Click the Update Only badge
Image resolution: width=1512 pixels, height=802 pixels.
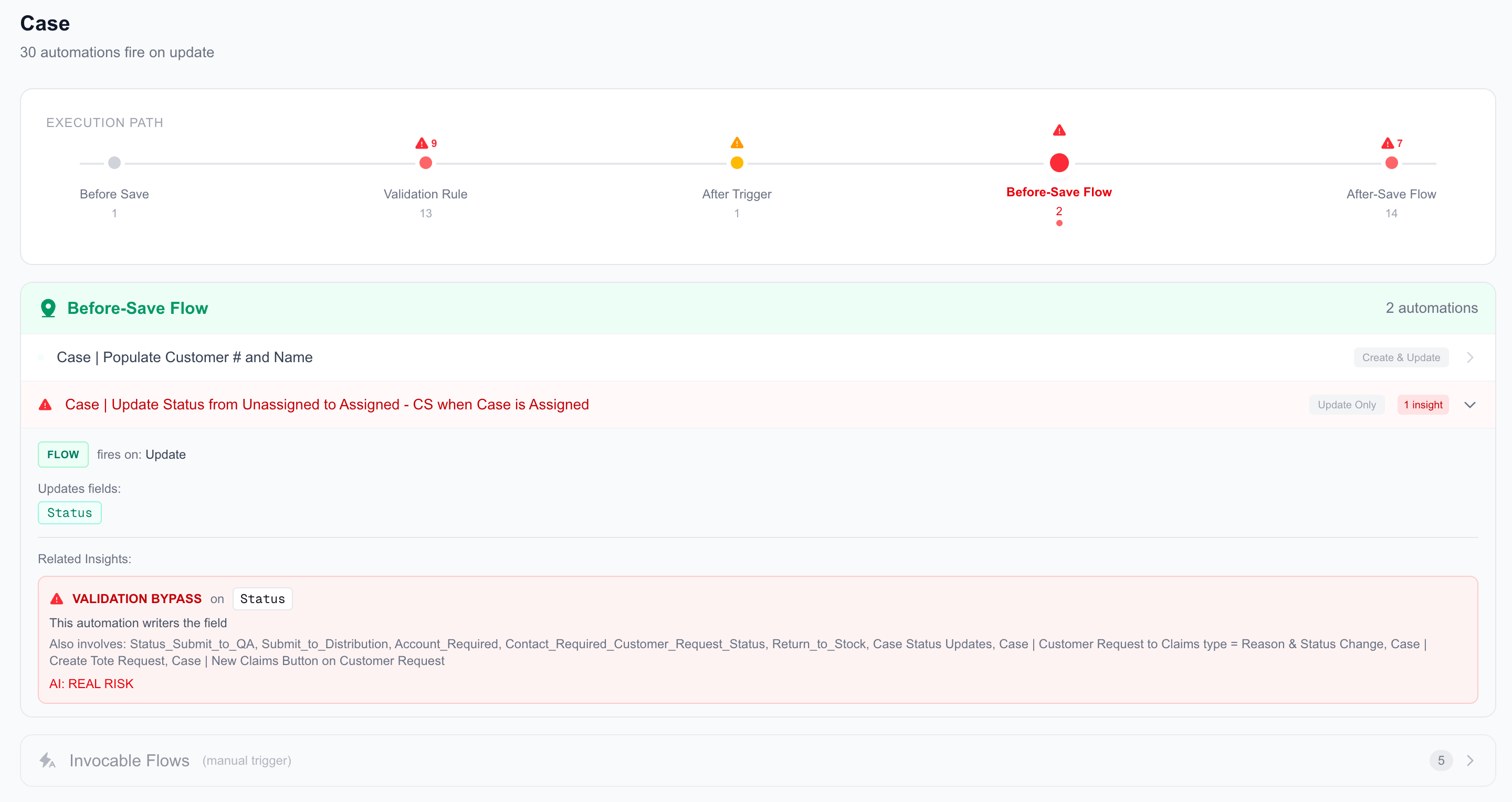1347,404
